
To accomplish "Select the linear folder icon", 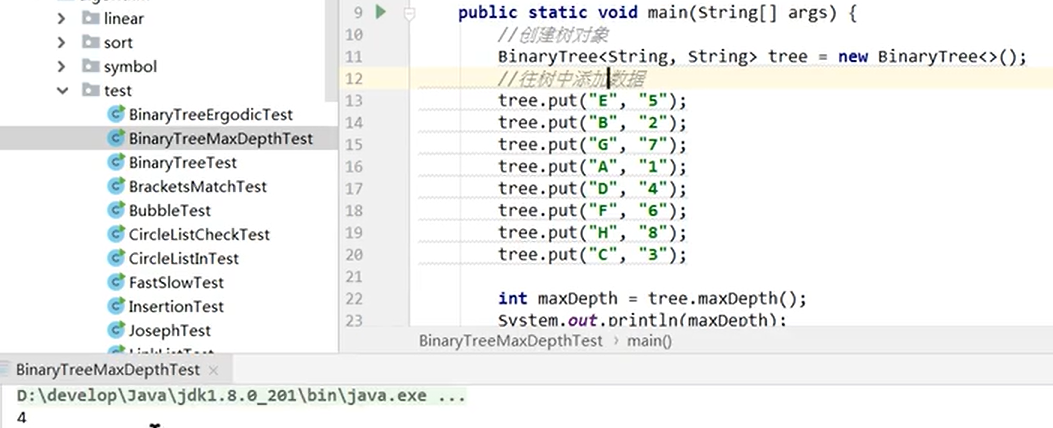I will [91, 18].
